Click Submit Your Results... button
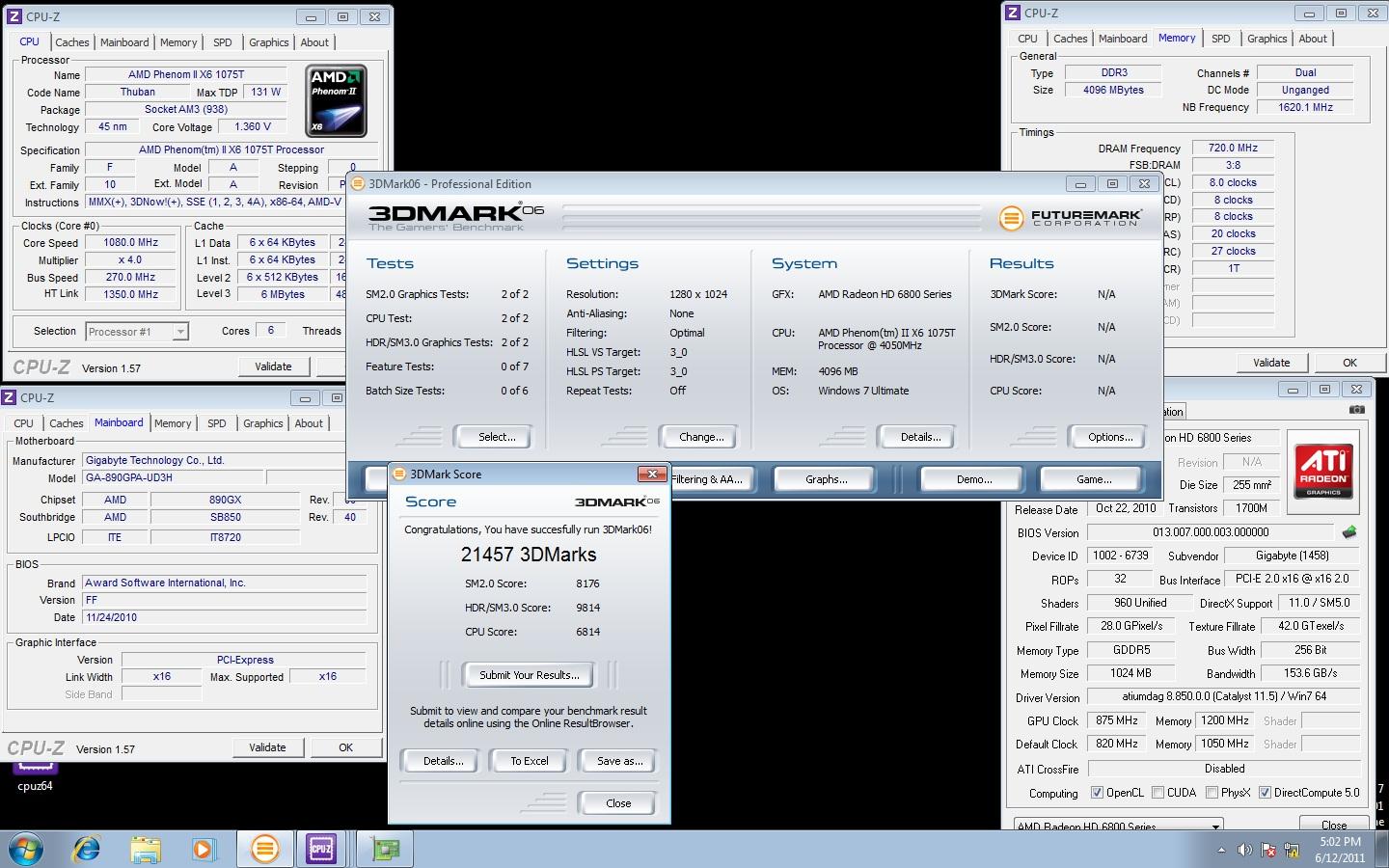This screenshot has width=1389, height=868. click(x=530, y=675)
